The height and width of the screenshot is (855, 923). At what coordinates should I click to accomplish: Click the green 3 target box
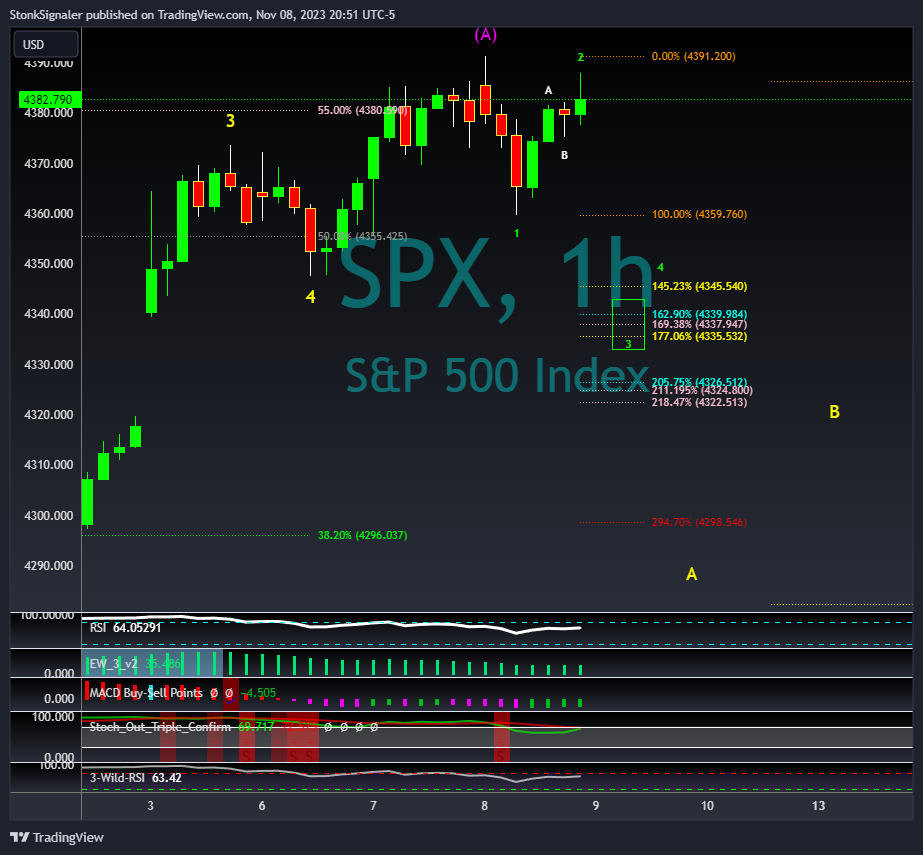click(x=628, y=324)
